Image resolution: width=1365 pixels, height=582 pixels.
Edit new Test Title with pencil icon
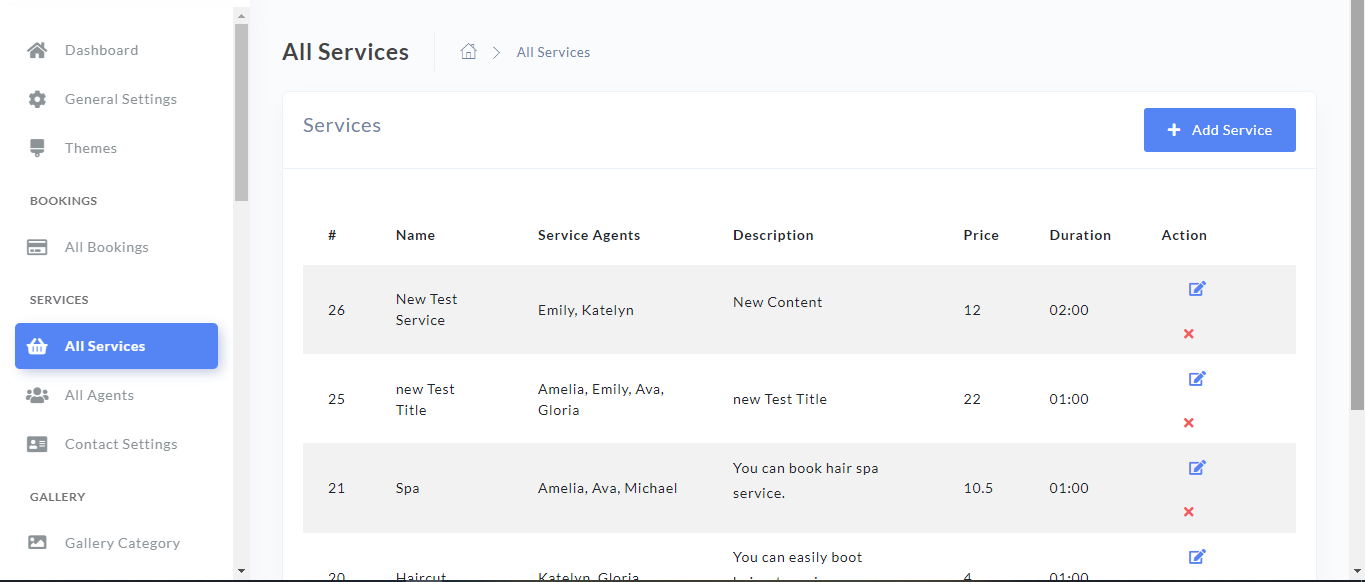(1197, 378)
